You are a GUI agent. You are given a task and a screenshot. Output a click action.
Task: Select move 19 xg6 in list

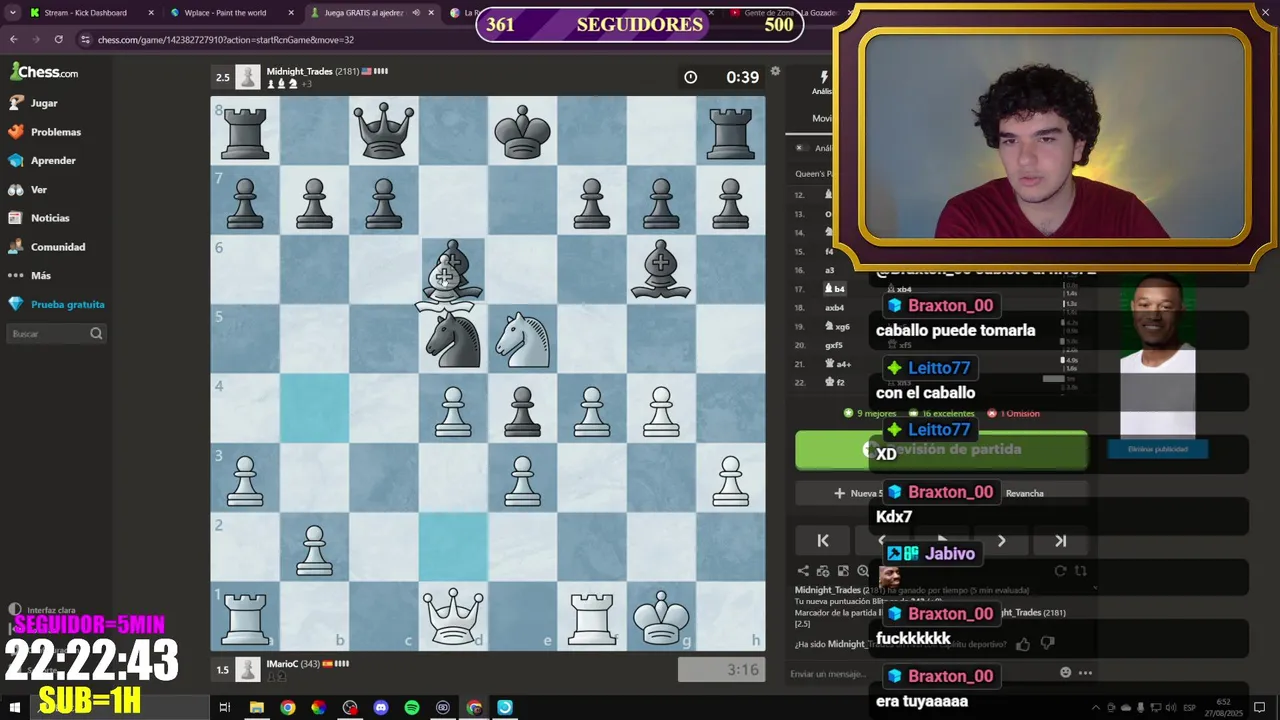[837, 326]
